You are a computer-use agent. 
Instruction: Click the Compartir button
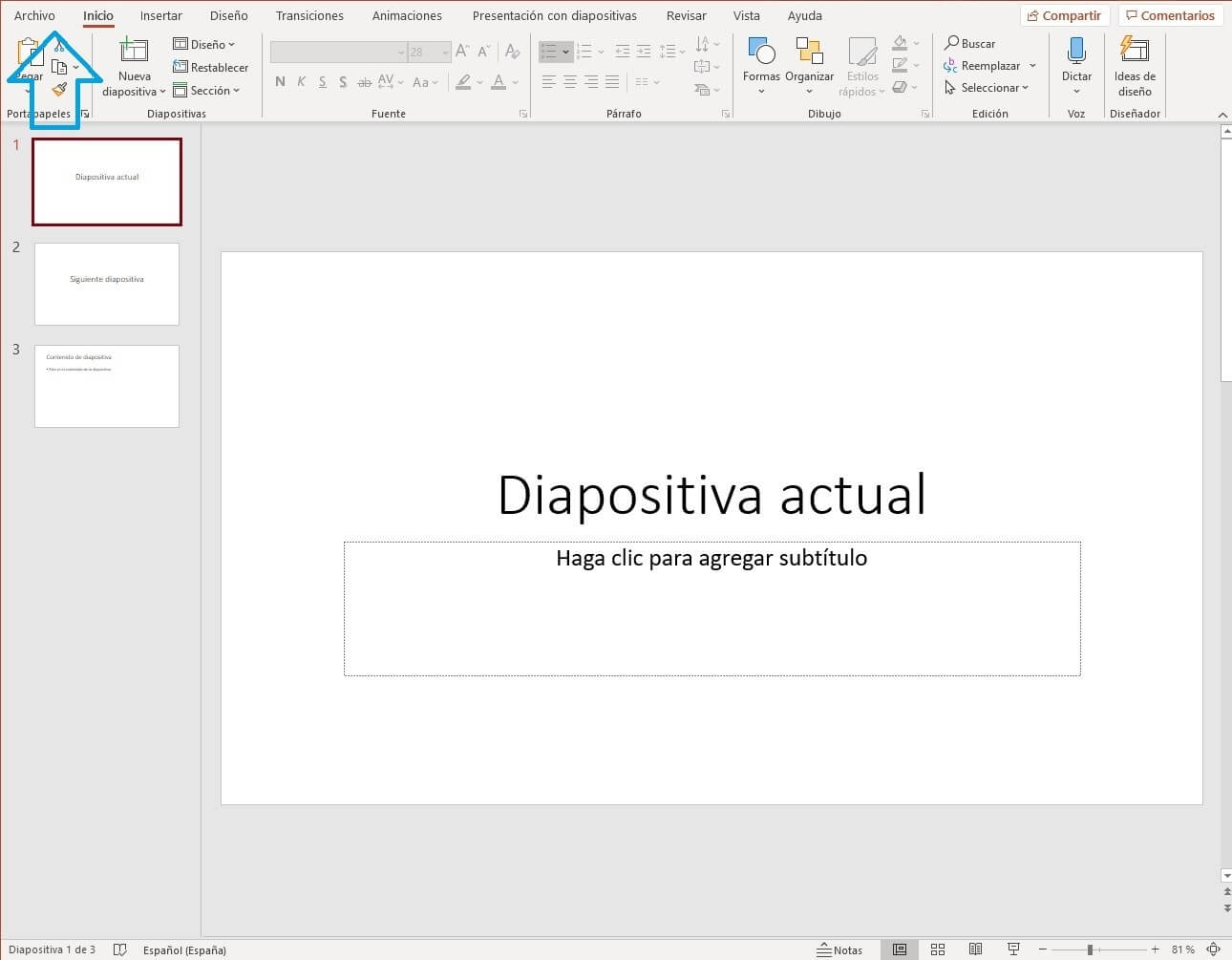pyautogui.click(x=1063, y=15)
